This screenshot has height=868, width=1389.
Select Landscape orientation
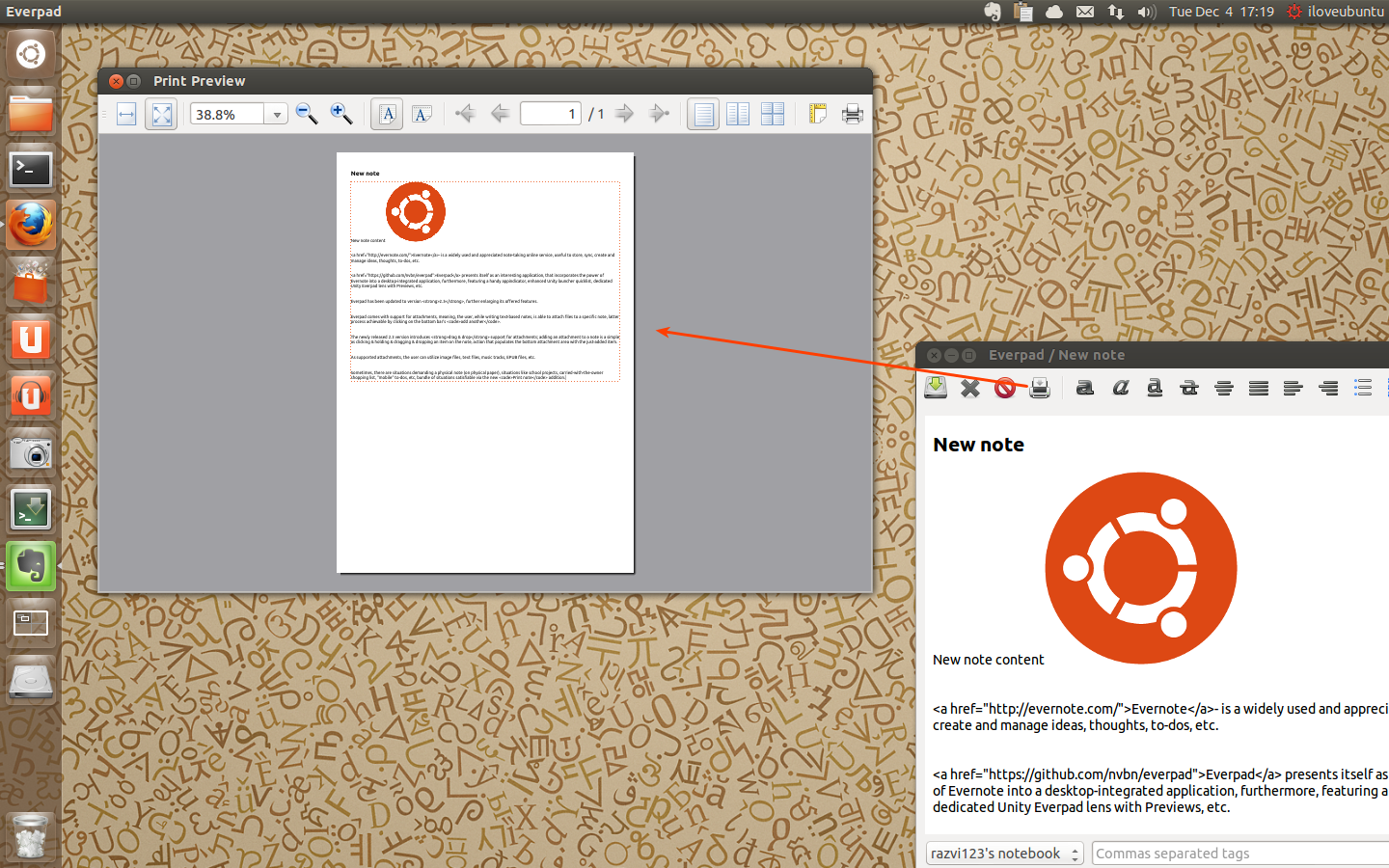[x=422, y=114]
